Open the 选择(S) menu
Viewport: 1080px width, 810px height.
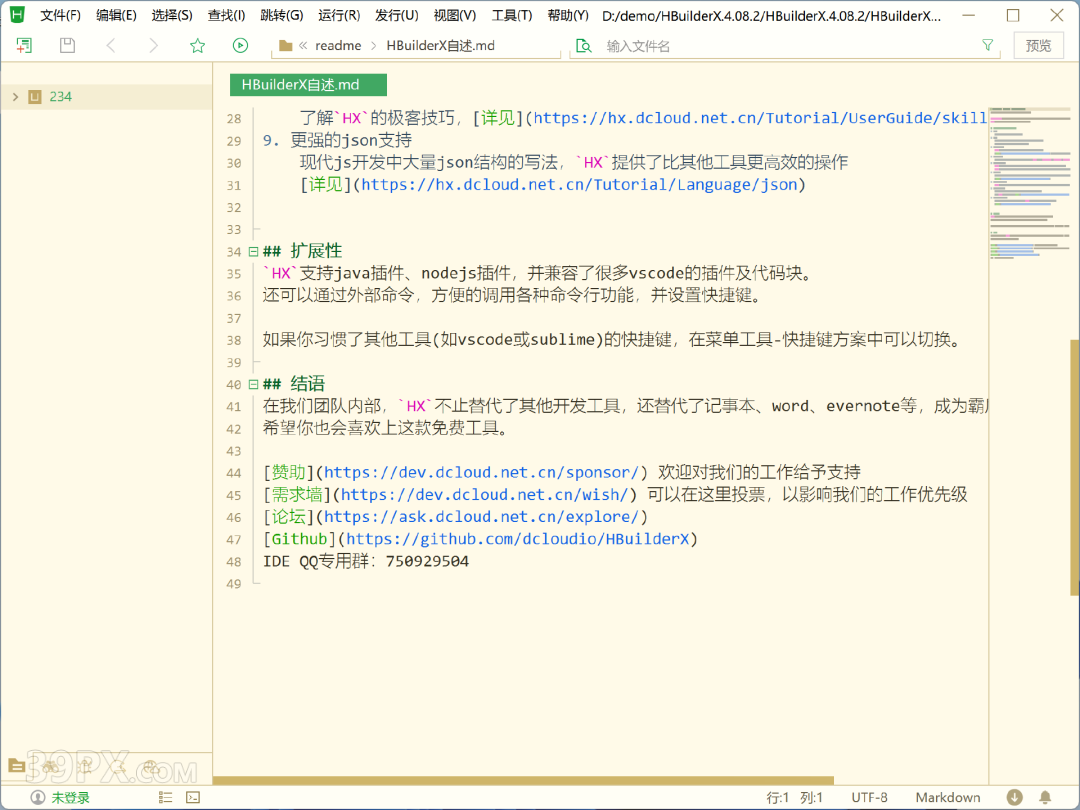tap(172, 15)
